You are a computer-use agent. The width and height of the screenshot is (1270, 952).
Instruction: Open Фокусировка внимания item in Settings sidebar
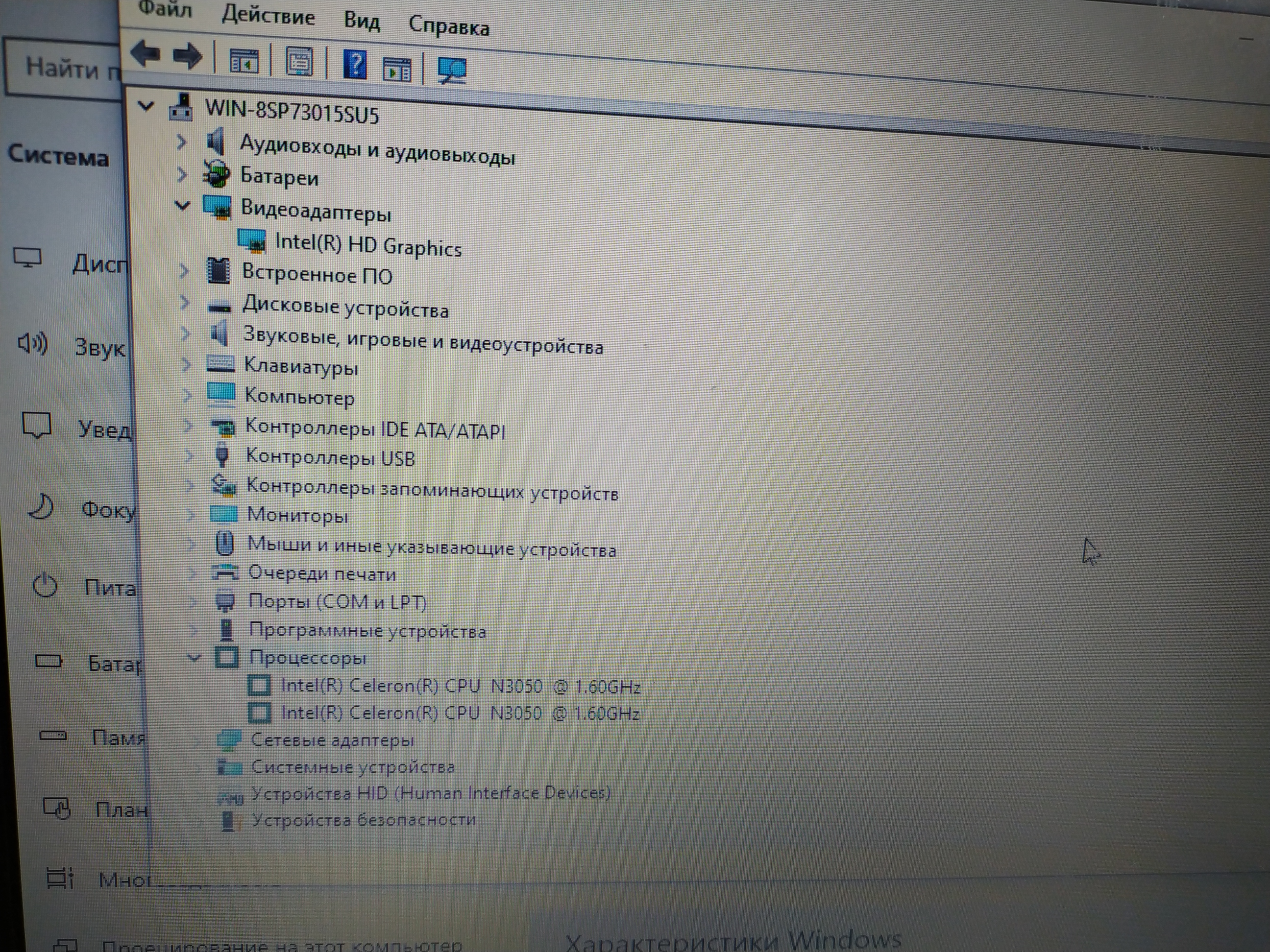pyautogui.click(x=81, y=509)
